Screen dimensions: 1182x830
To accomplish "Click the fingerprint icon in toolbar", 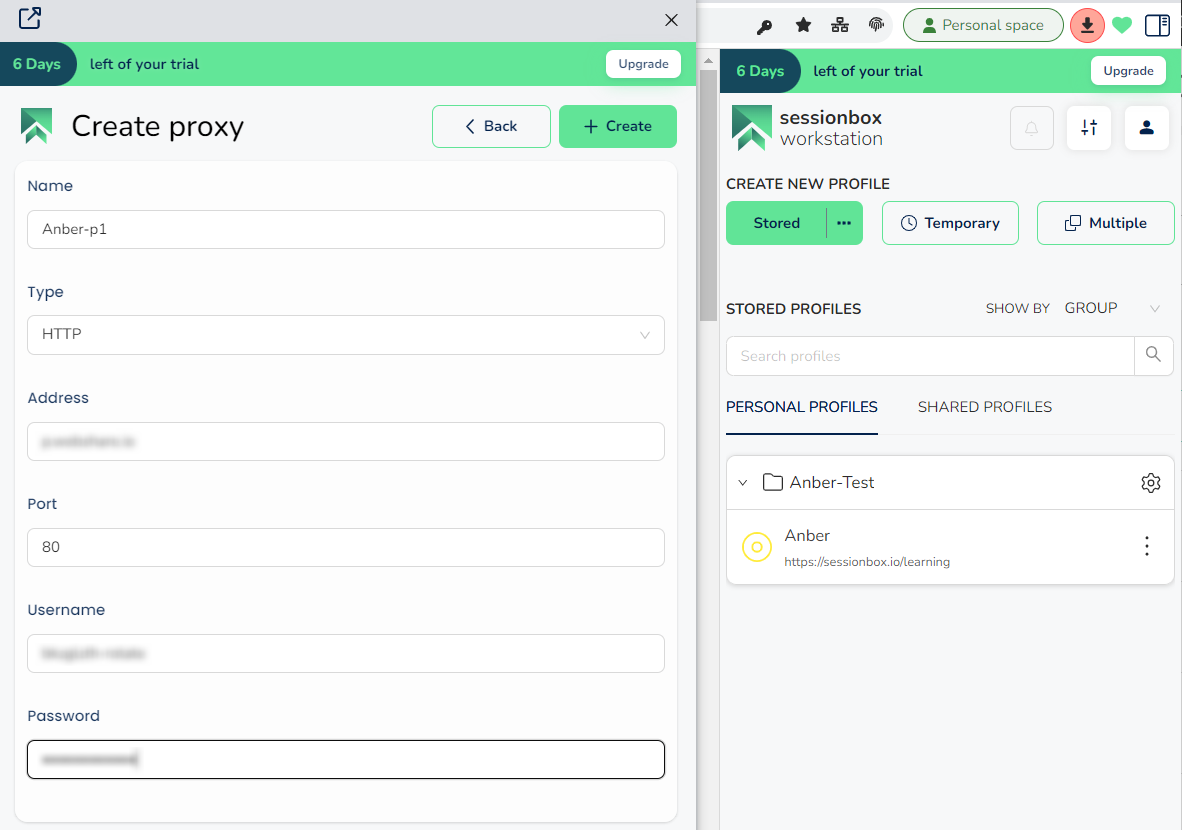I will coord(876,25).
